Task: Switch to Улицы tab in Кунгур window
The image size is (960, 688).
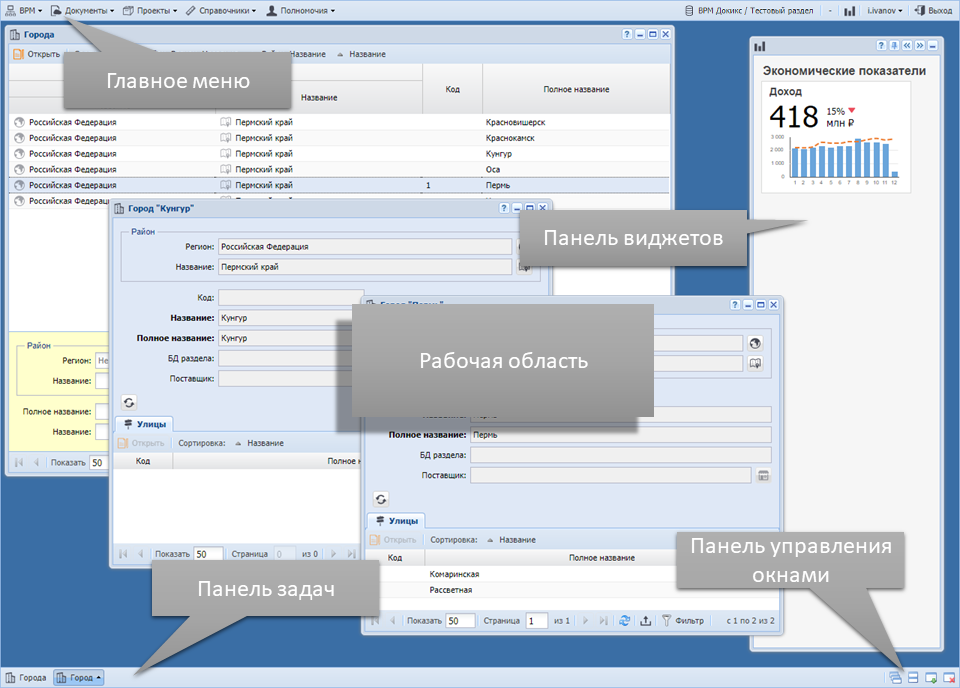Action: click(x=144, y=424)
